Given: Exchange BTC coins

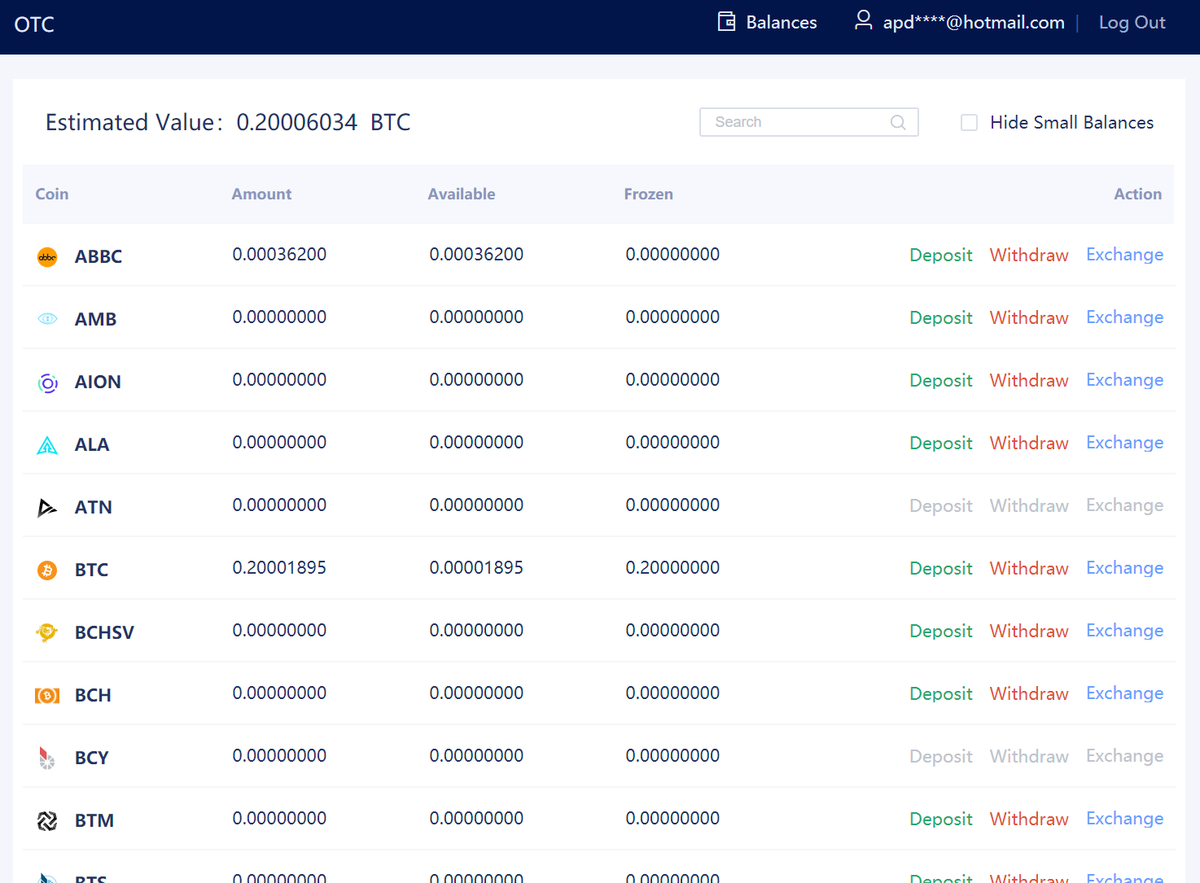Looking at the screenshot, I should coord(1125,567).
